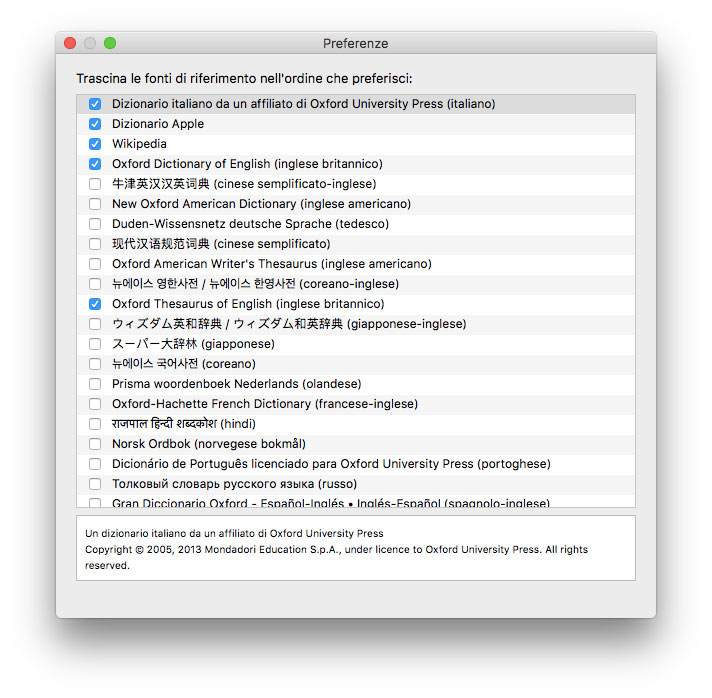Select Oxford Dictionary of English row text
712x698 pixels.
pyautogui.click(x=247, y=164)
